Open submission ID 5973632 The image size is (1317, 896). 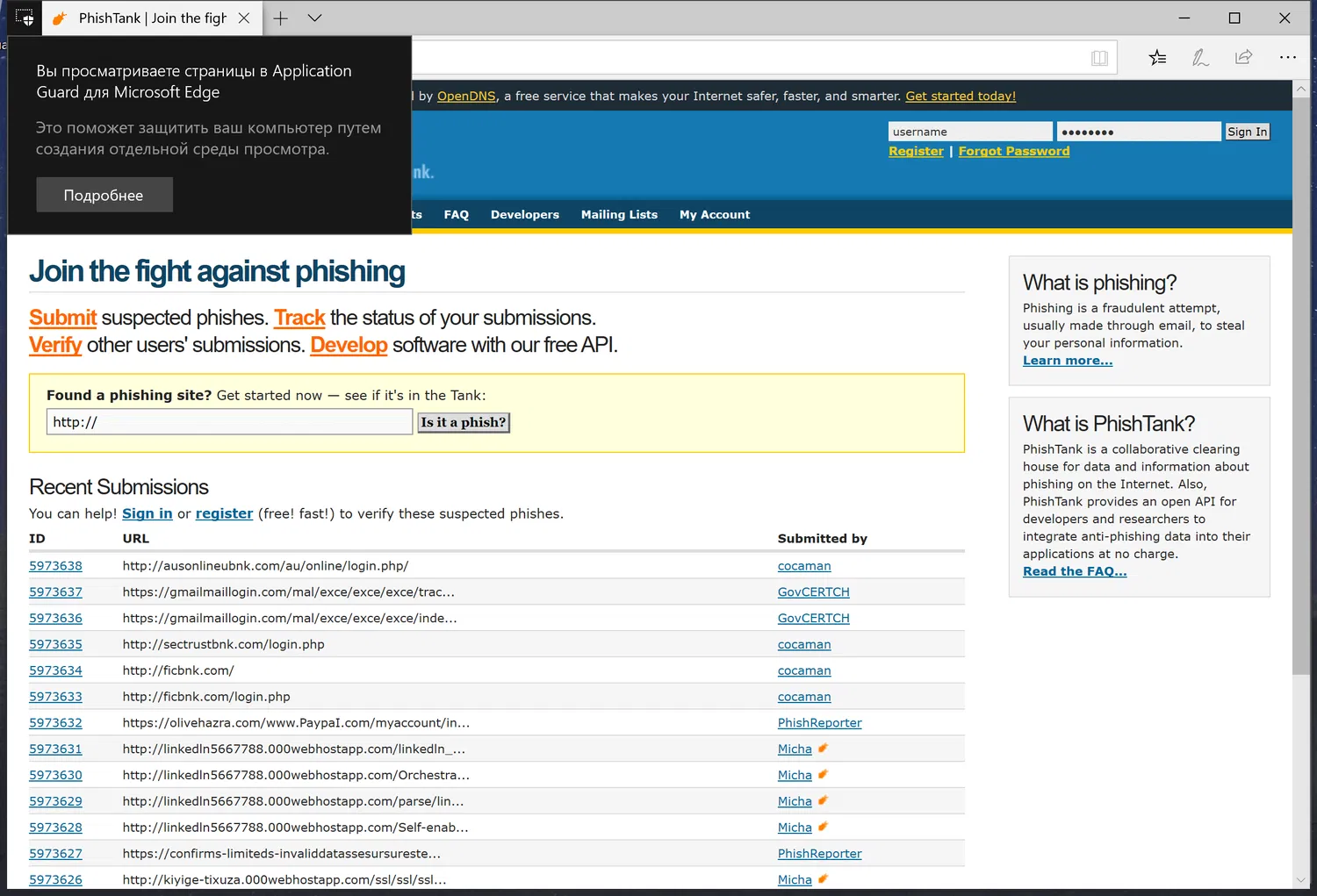pyautogui.click(x=55, y=723)
